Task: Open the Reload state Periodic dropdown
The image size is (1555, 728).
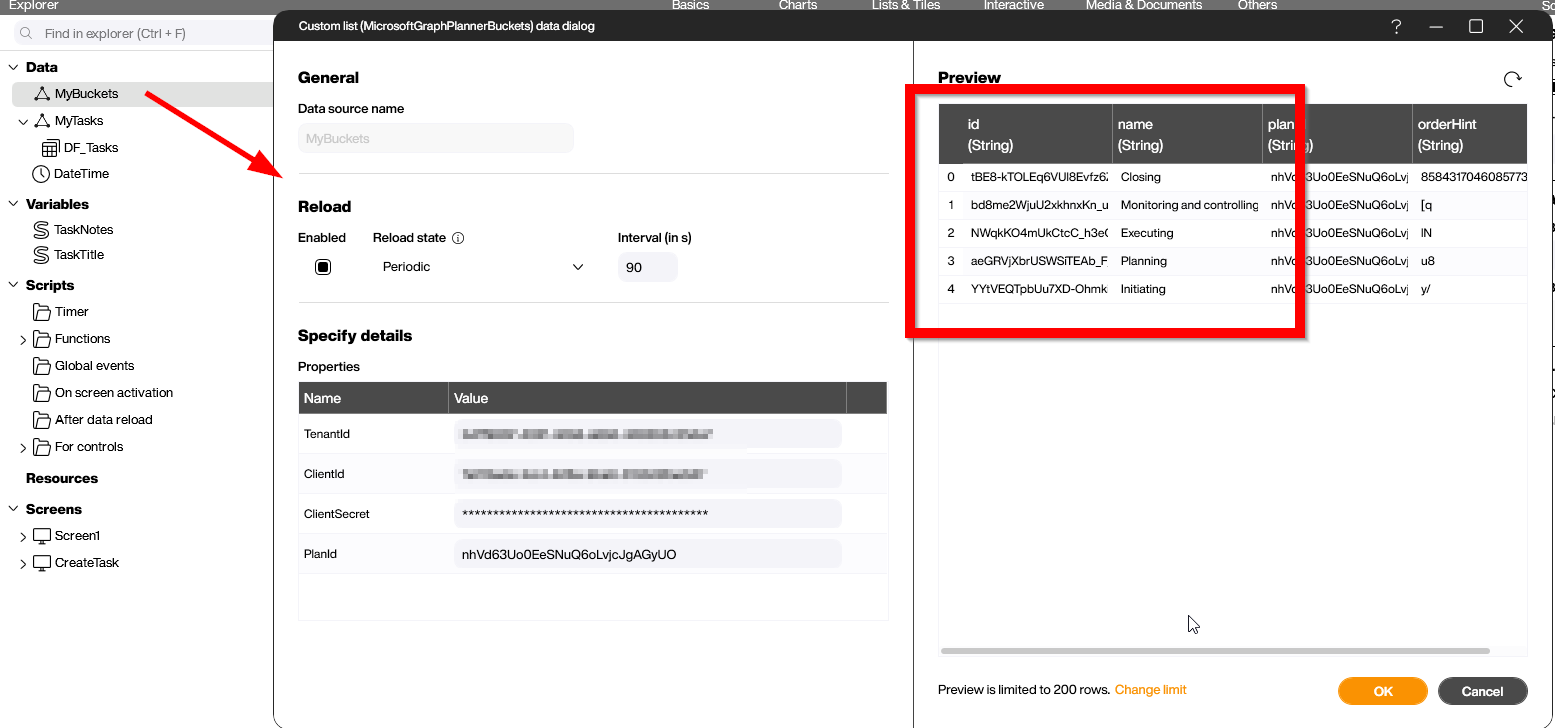Action: pos(483,267)
